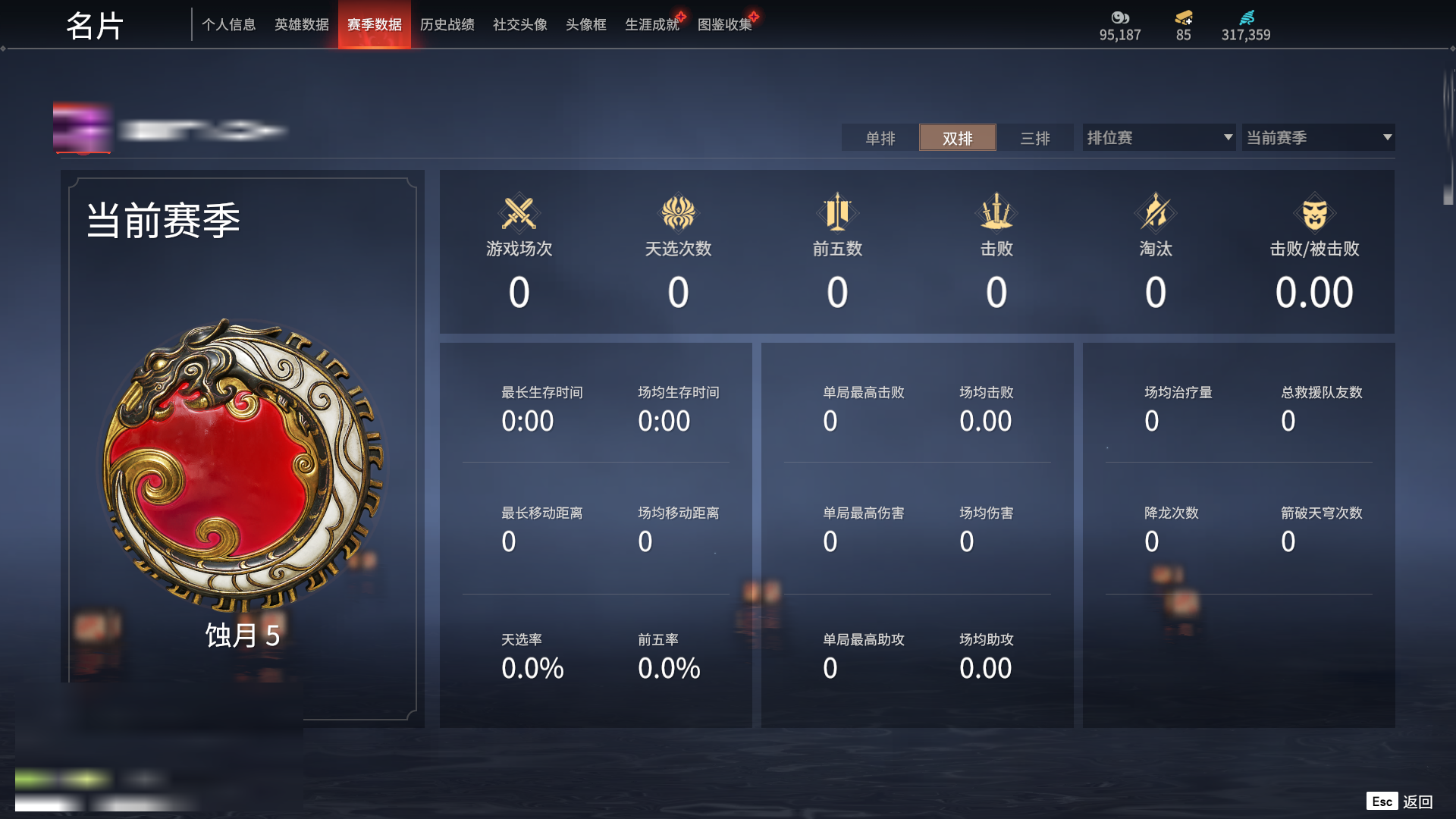Click the gold ingot currency icon

click(1184, 17)
